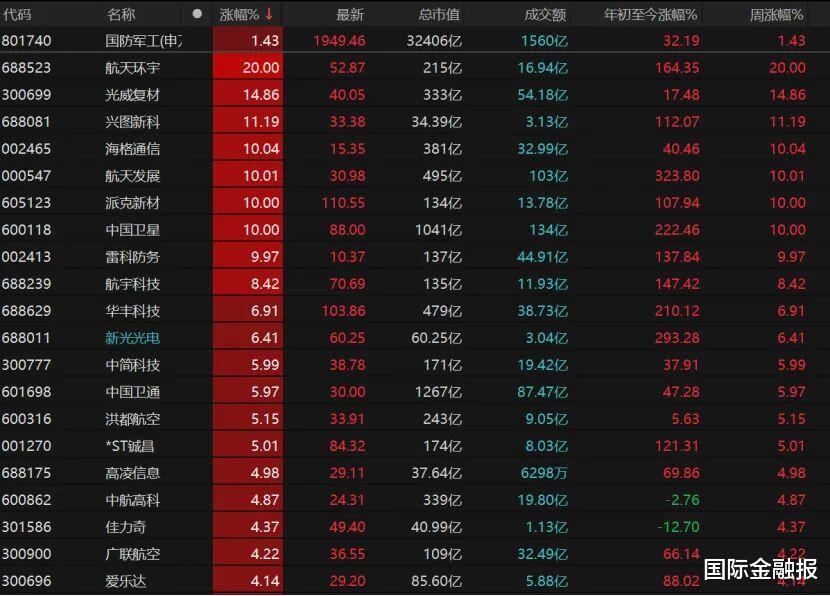Click the 年初至今涨幅% column header
Viewport: 830px width, 596px height.
(x=650, y=14)
